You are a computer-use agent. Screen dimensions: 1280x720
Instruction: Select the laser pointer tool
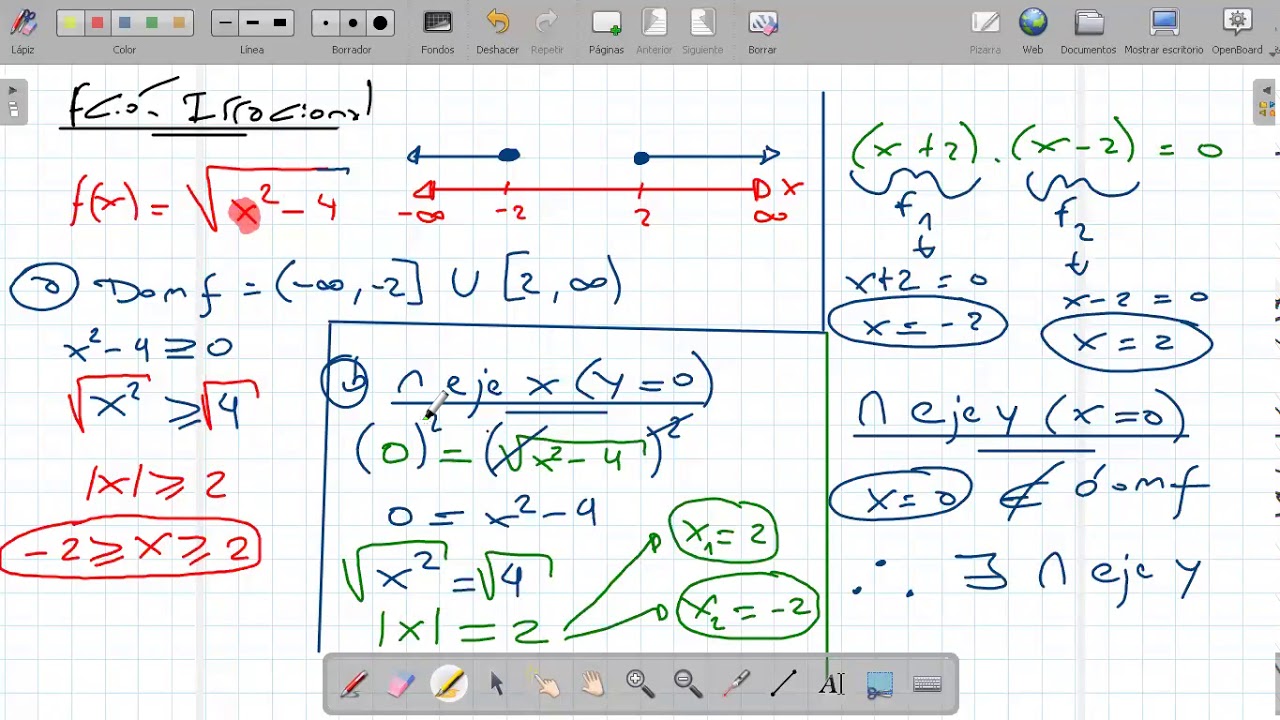click(x=736, y=684)
